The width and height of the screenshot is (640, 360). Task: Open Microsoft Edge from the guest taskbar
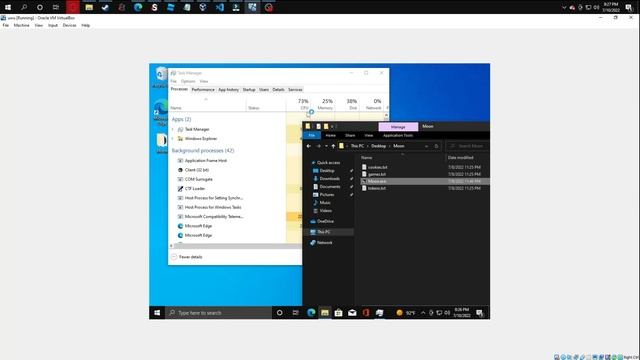(x=311, y=313)
